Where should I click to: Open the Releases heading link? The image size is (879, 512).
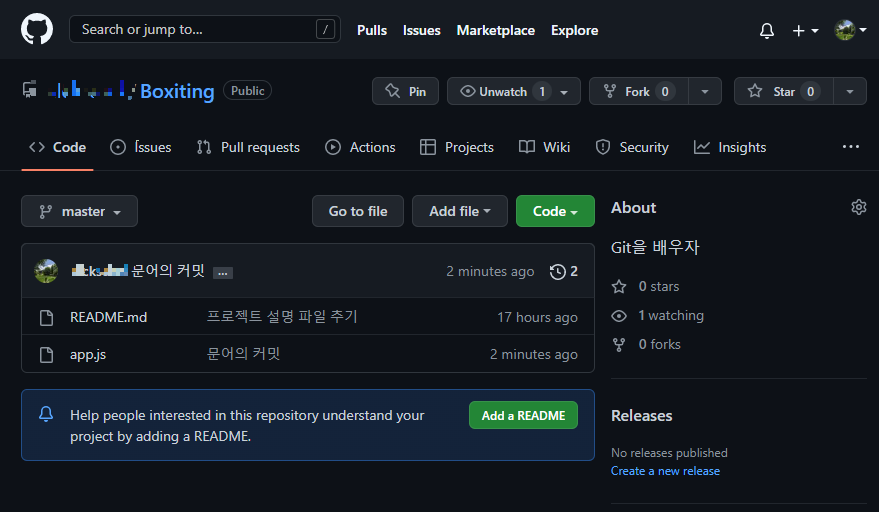641,416
